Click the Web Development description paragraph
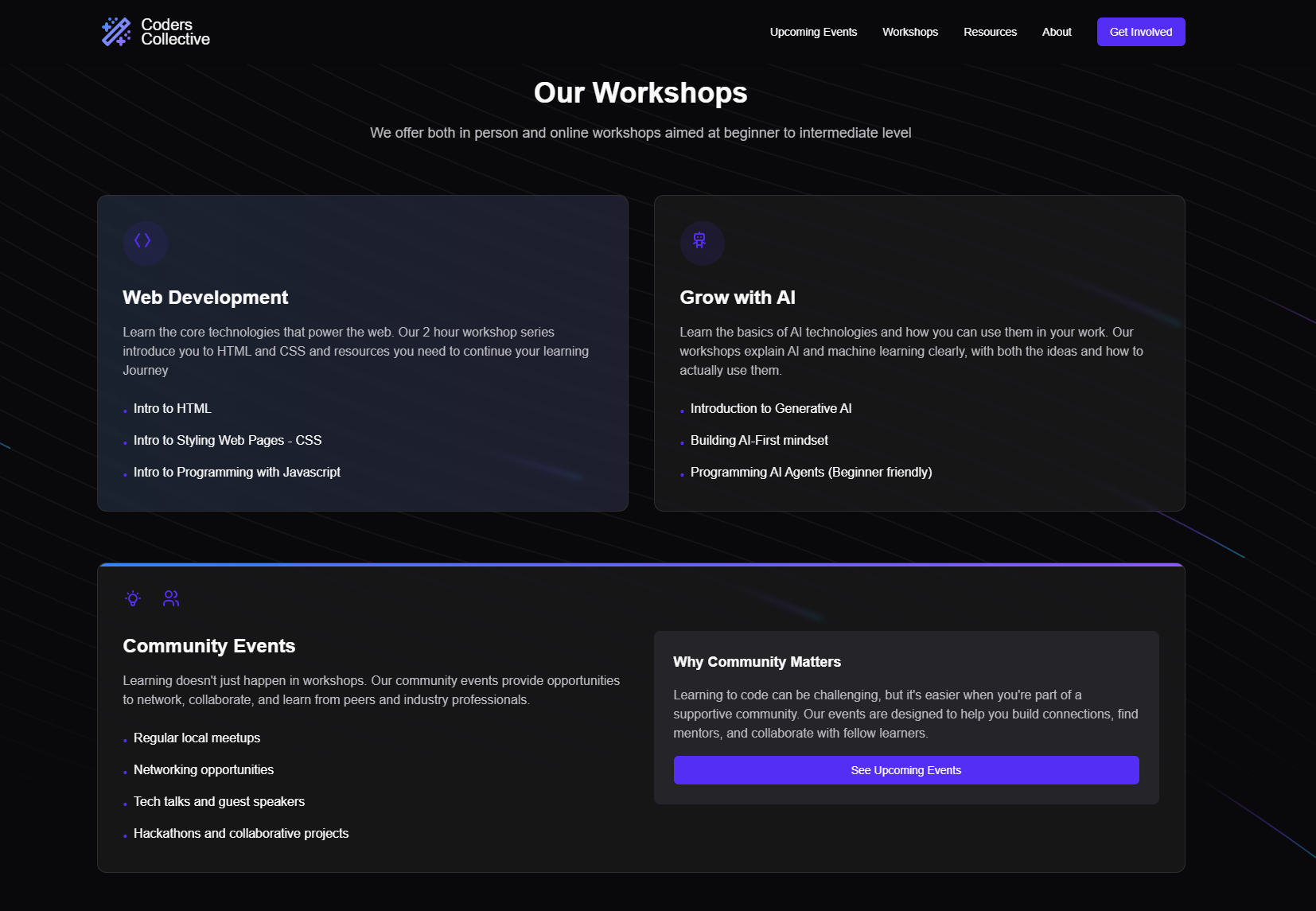The image size is (1316, 911). (356, 351)
